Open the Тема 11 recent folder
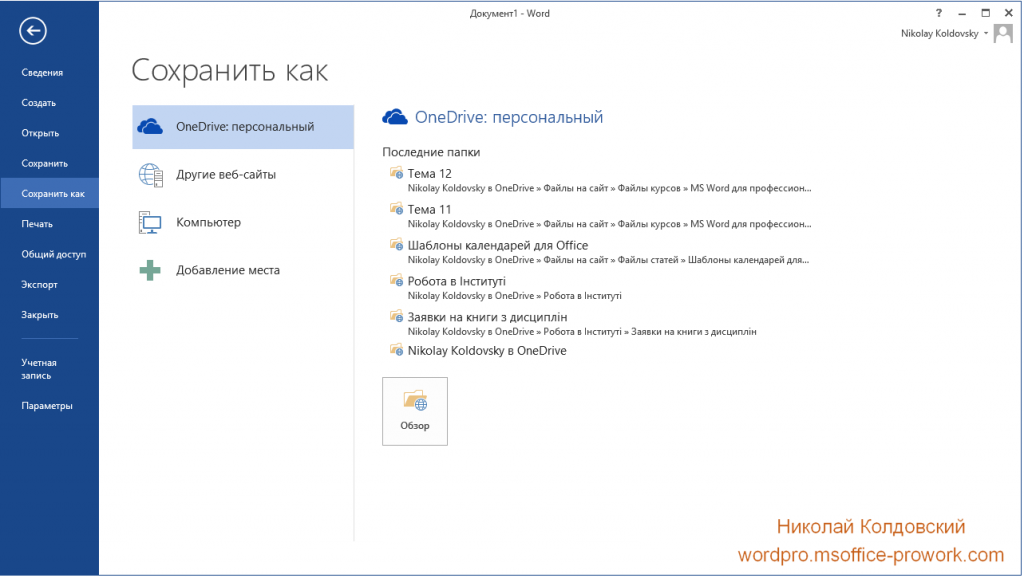 click(x=429, y=209)
